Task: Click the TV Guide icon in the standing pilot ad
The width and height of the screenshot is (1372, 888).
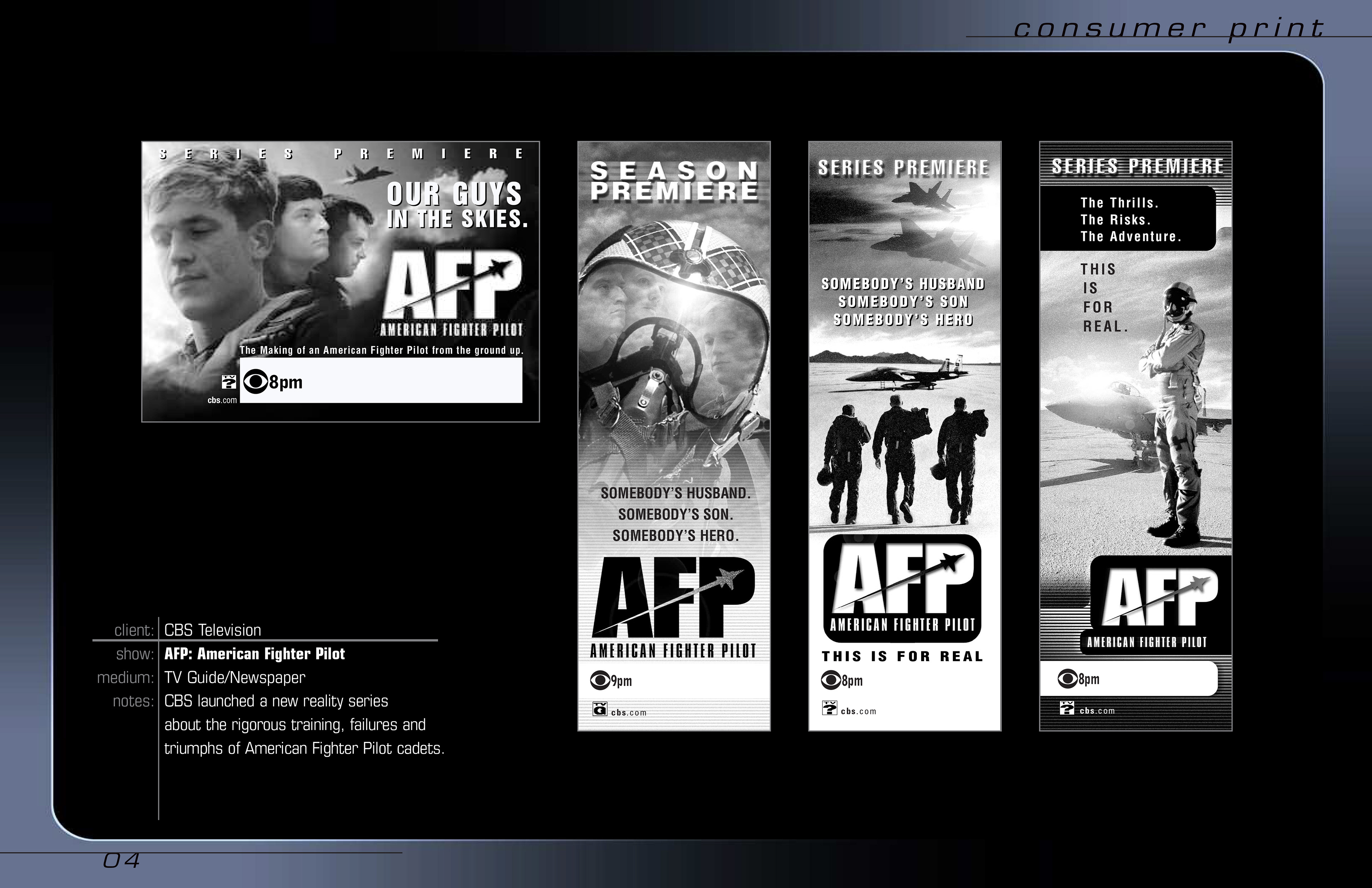Action: coord(1067,708)
